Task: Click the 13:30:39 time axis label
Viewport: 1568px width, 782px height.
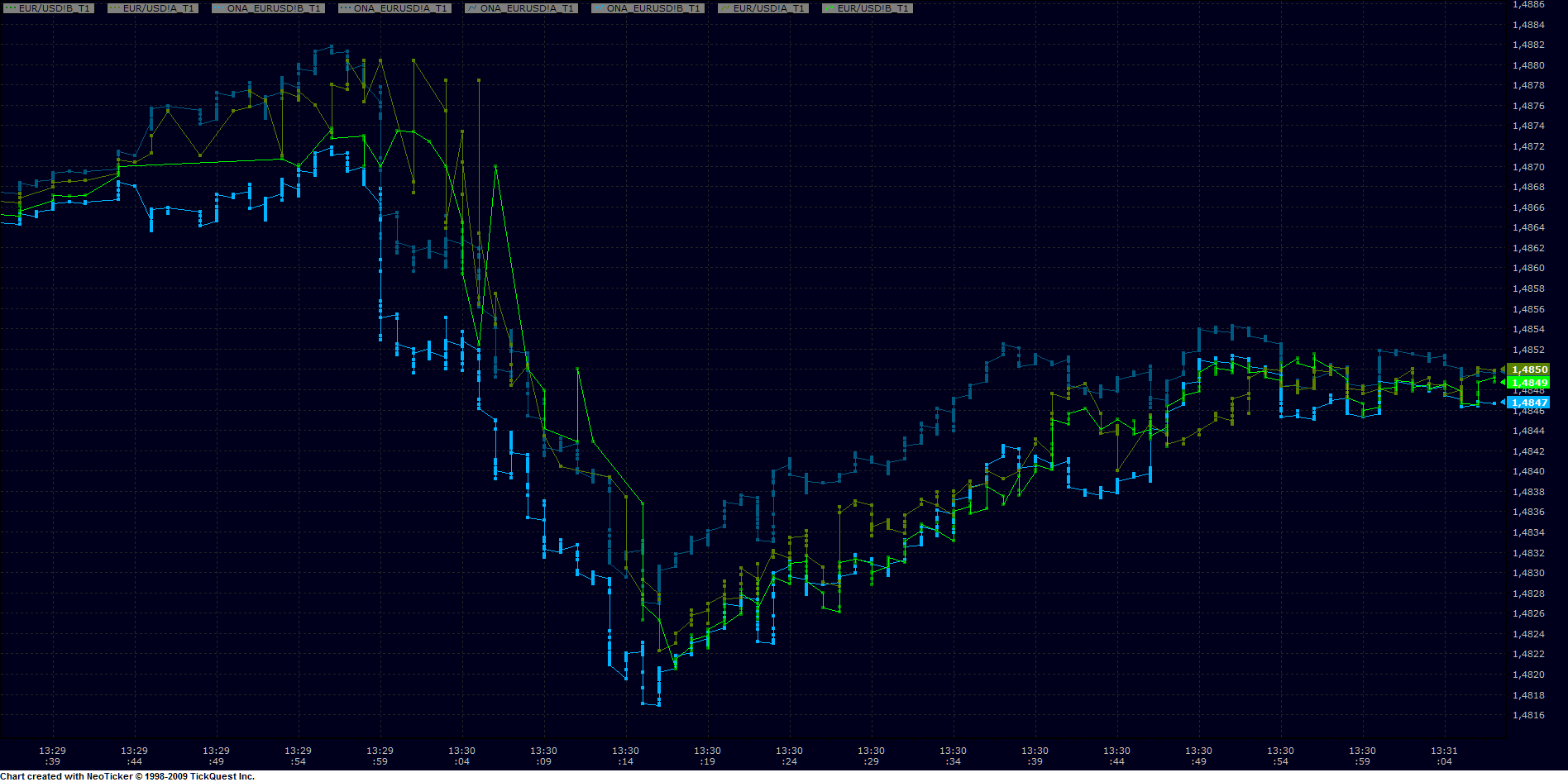Action: pos(1035,756)
